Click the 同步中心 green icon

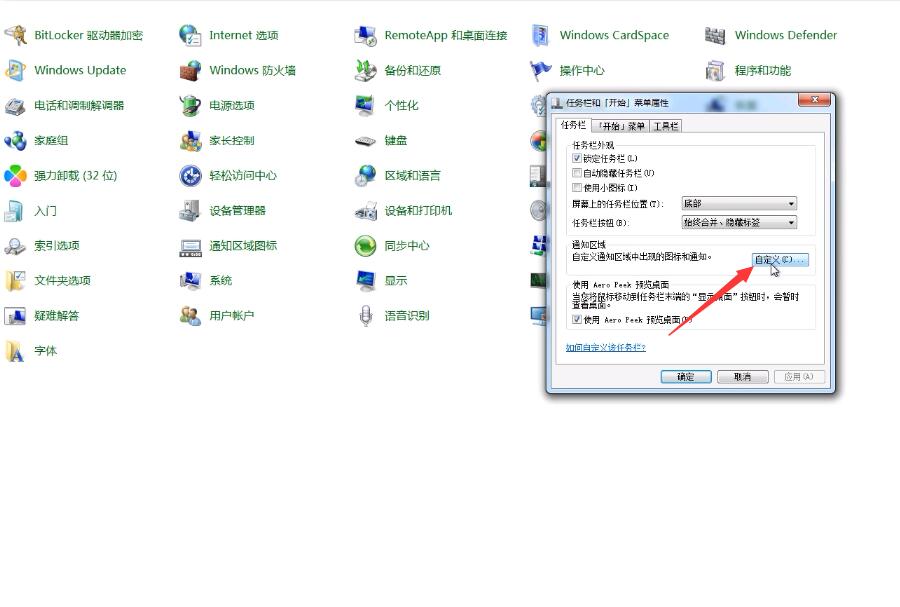(x=366, y=246)
